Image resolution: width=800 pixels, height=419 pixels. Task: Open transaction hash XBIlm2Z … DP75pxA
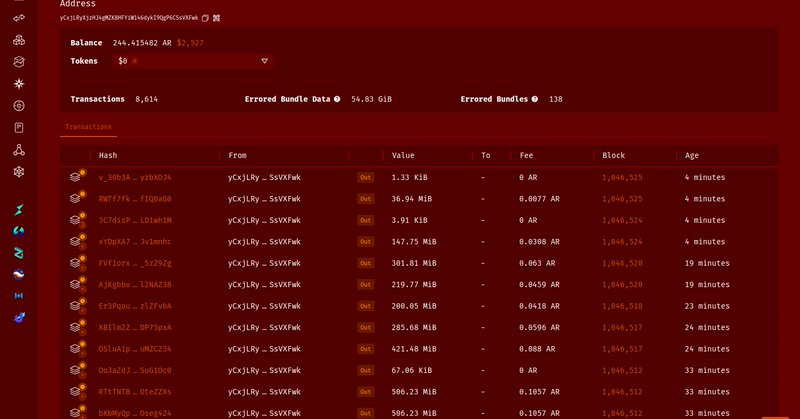tap(135, 328)
